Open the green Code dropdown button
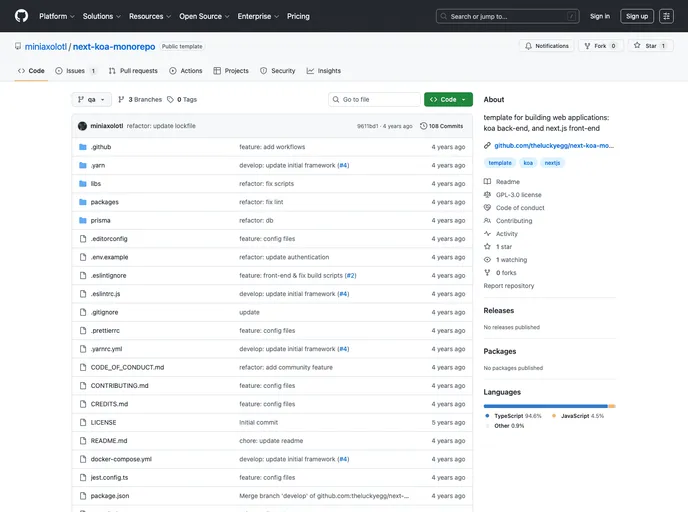This screenshot has width=688, height=512. 448,99
